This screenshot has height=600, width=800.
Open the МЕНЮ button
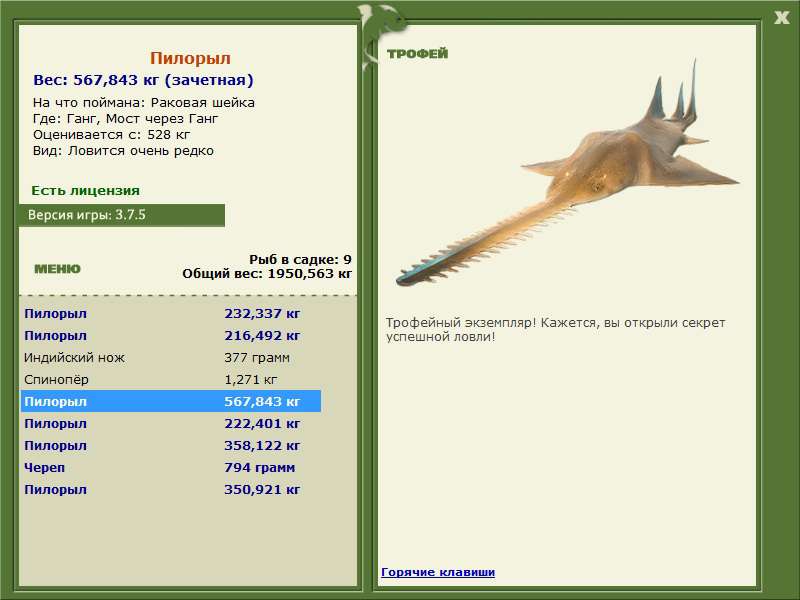(x=57, y=269)
